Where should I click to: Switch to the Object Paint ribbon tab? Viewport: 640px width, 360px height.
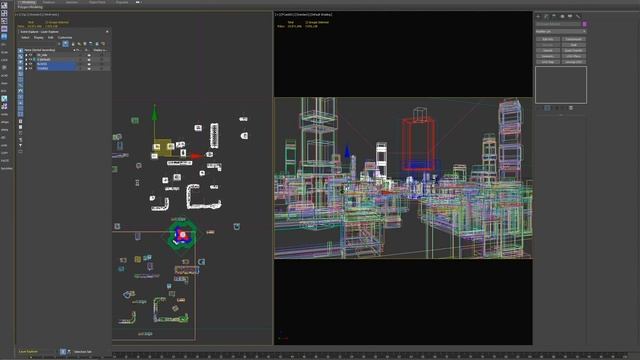[x=97, y=2]
